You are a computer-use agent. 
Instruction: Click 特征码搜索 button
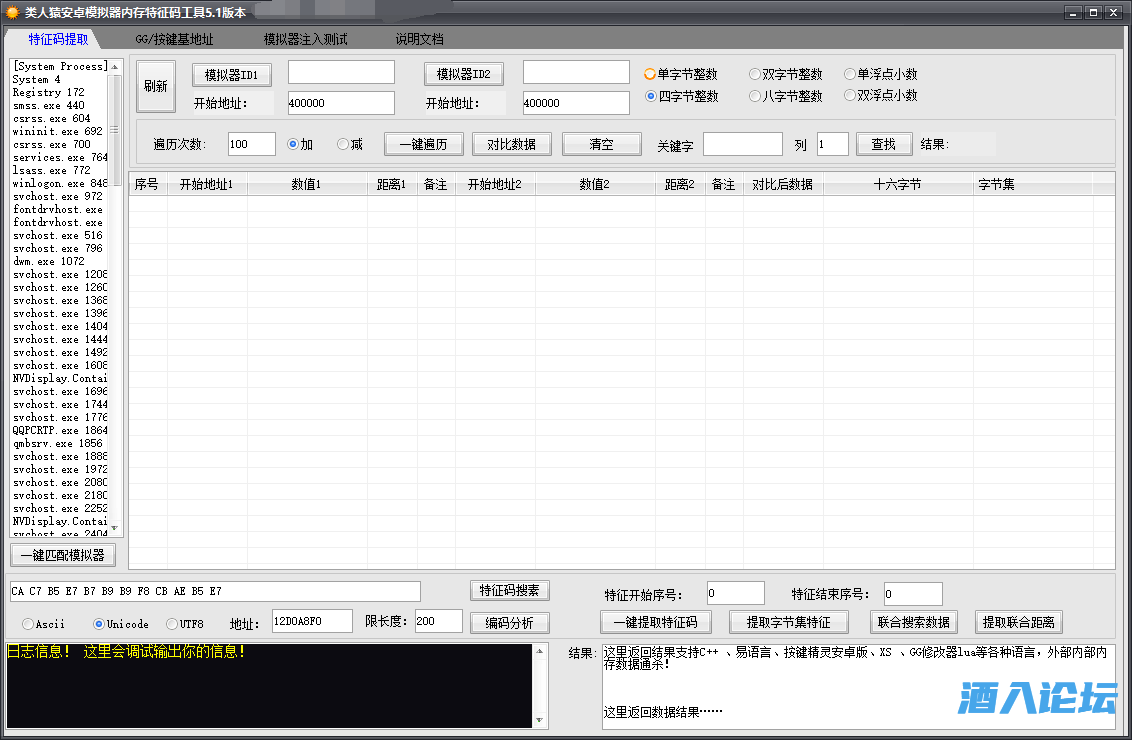510,591
